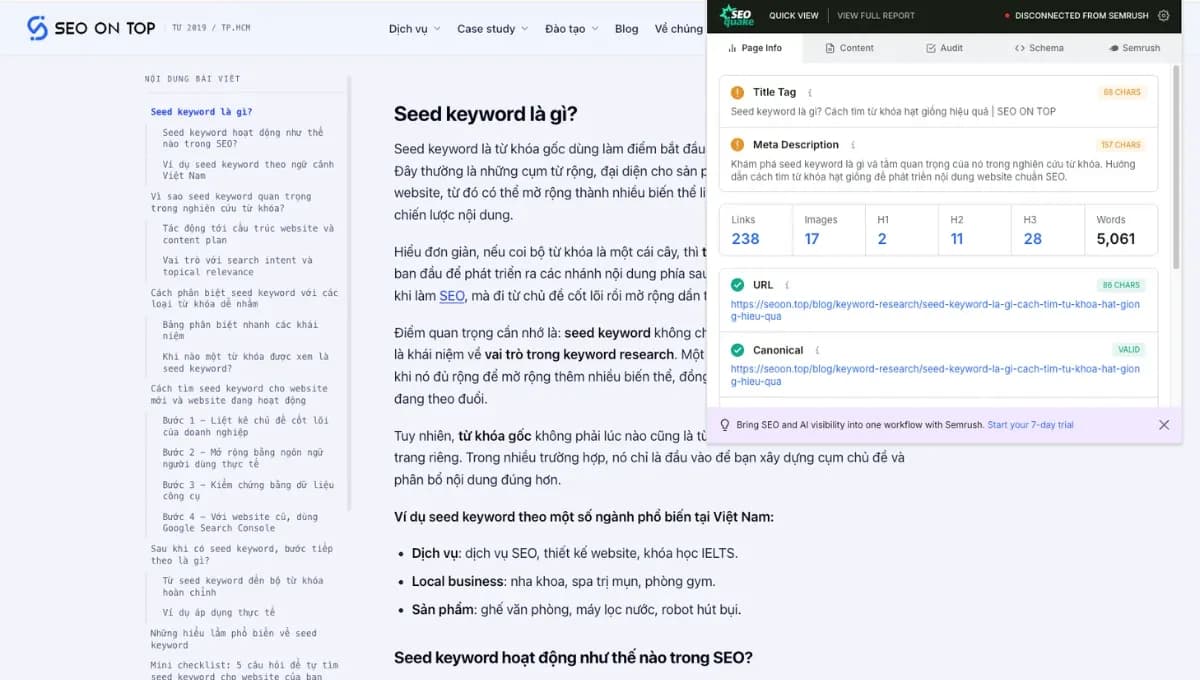Click the Images count 17
This screenshot has height=680, width=1200.
811,239
